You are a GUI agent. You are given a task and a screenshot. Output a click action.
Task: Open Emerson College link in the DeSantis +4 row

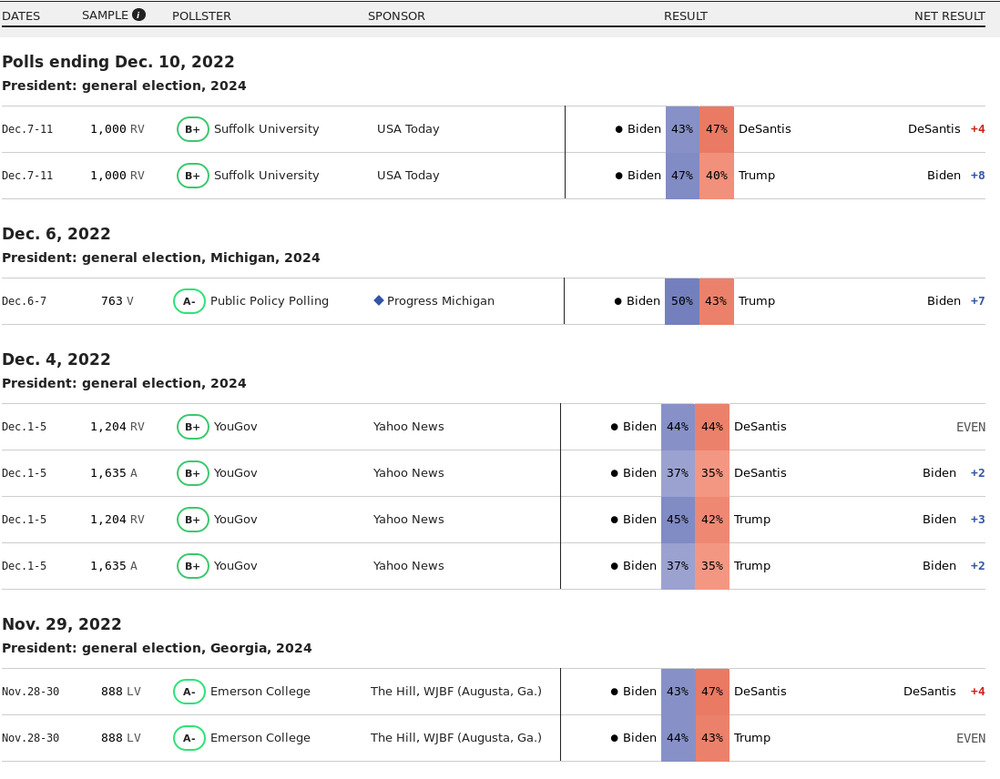click(260, 691)
